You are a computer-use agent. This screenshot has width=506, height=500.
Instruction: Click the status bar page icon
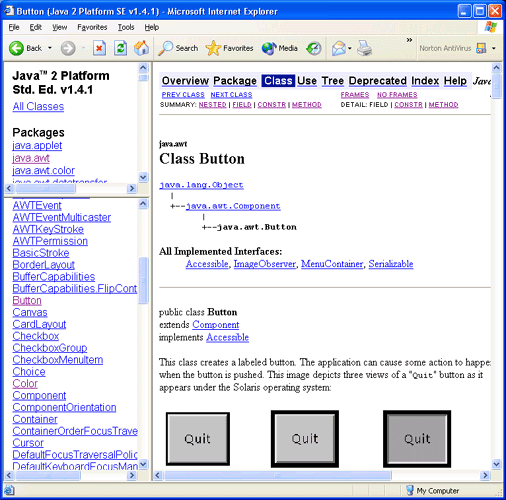(9, 490)
